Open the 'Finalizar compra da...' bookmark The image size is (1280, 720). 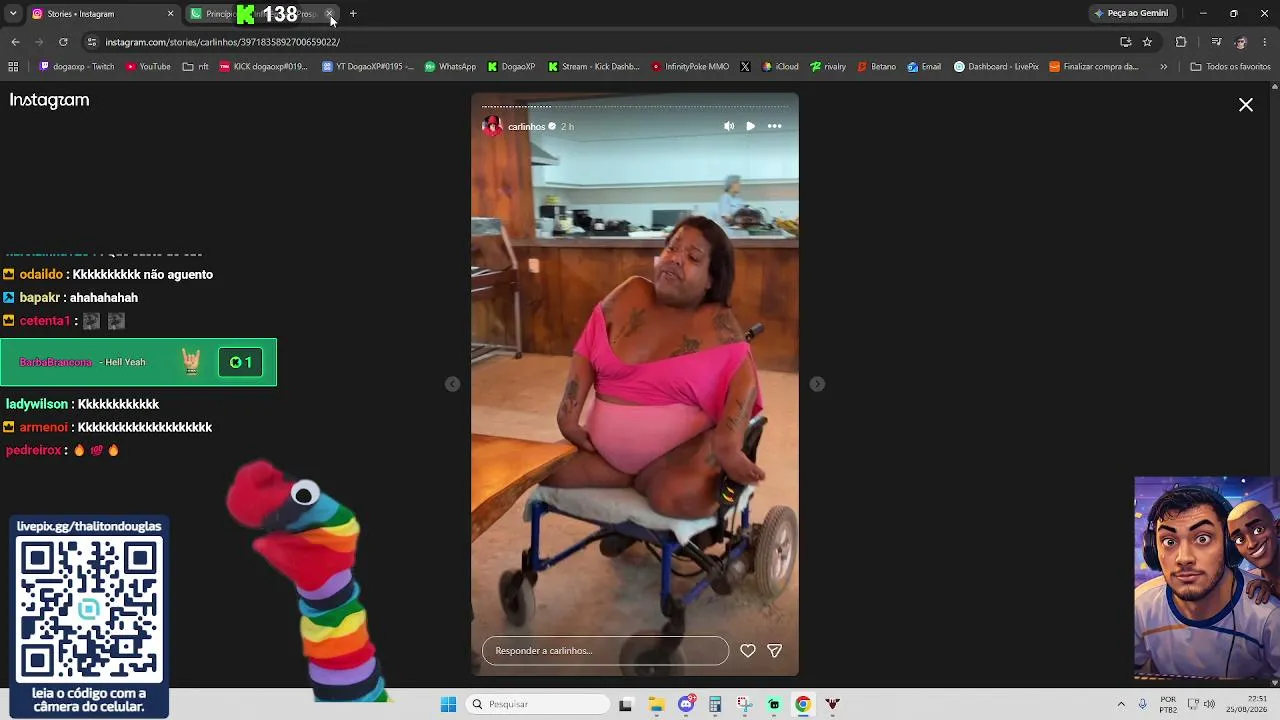(1094, 67)
